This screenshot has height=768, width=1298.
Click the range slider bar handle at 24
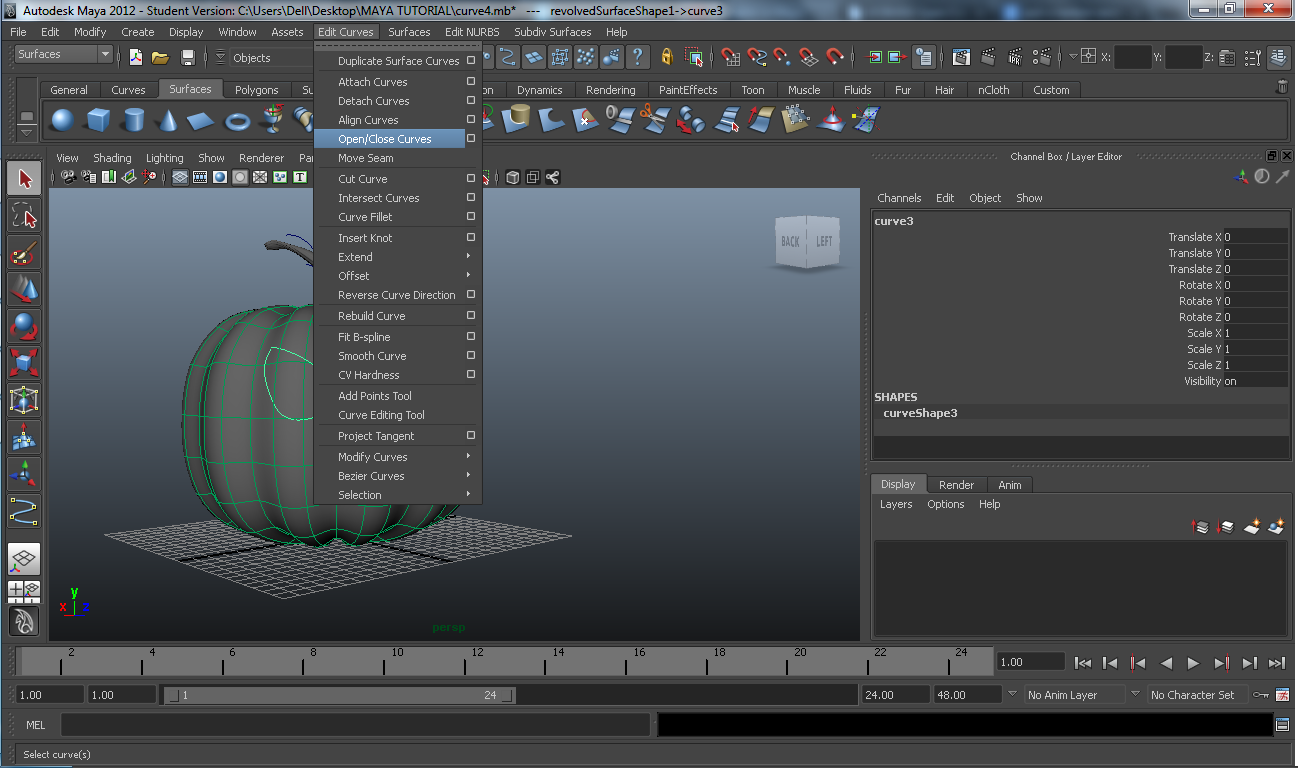[507, 695]
